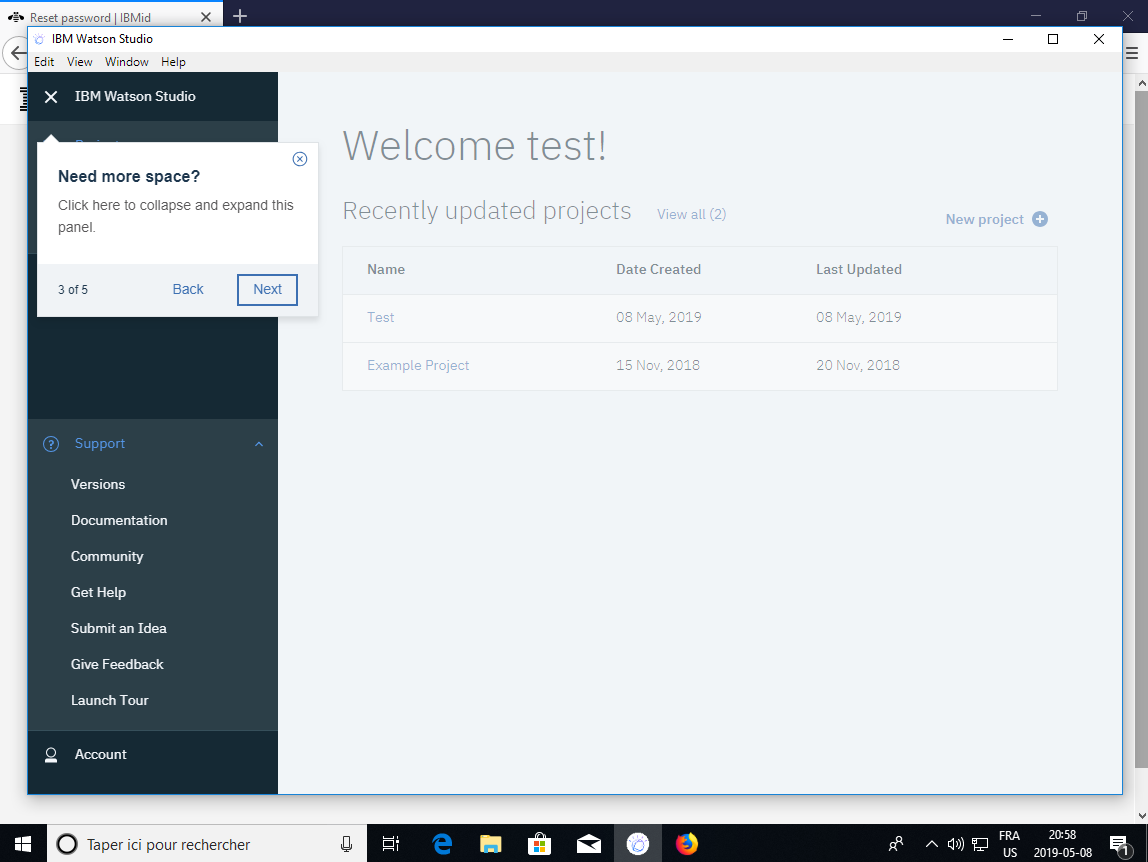Click the Windows search box

click(200, 844)
